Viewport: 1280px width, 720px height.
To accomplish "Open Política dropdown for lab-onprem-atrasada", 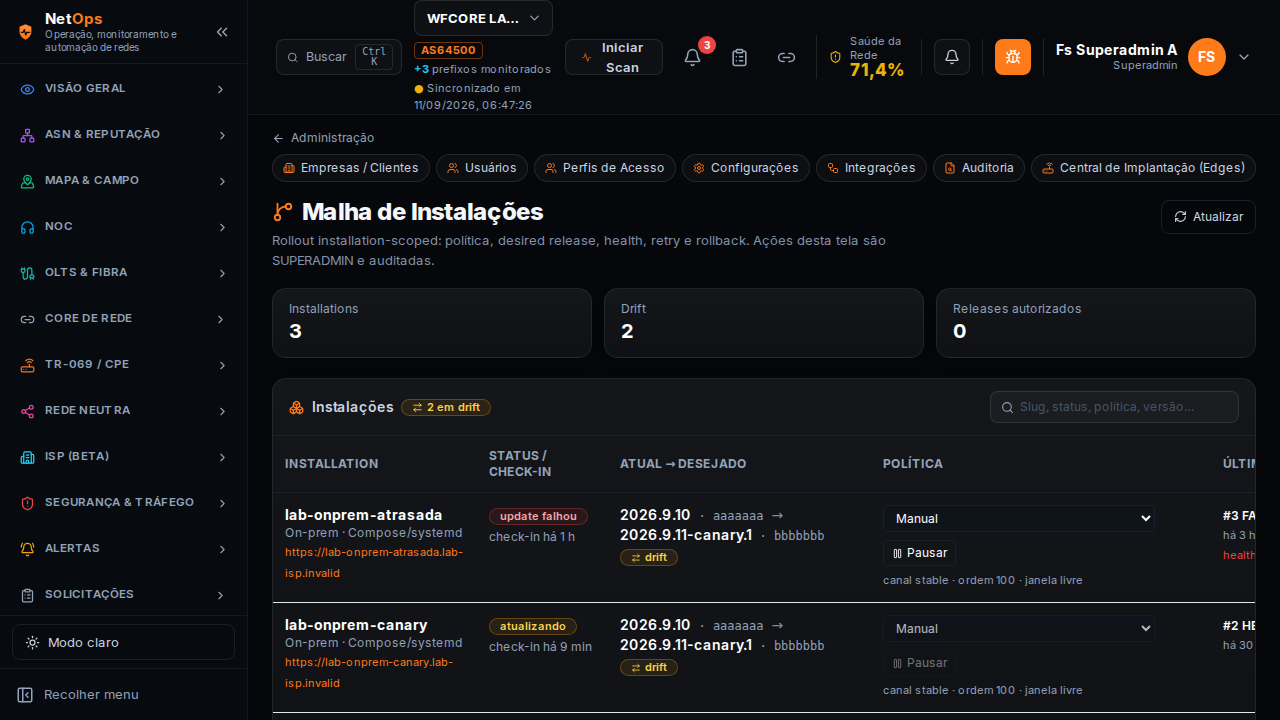I will pyautogui.click(x=1018, y=518).
